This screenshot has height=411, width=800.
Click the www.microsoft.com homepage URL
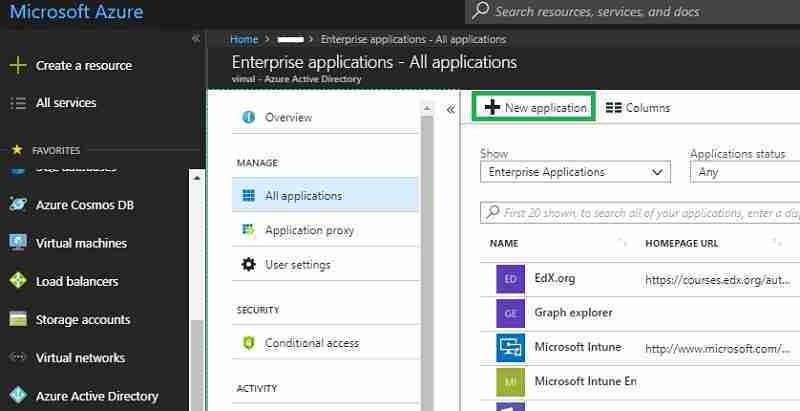coord(718,349)
